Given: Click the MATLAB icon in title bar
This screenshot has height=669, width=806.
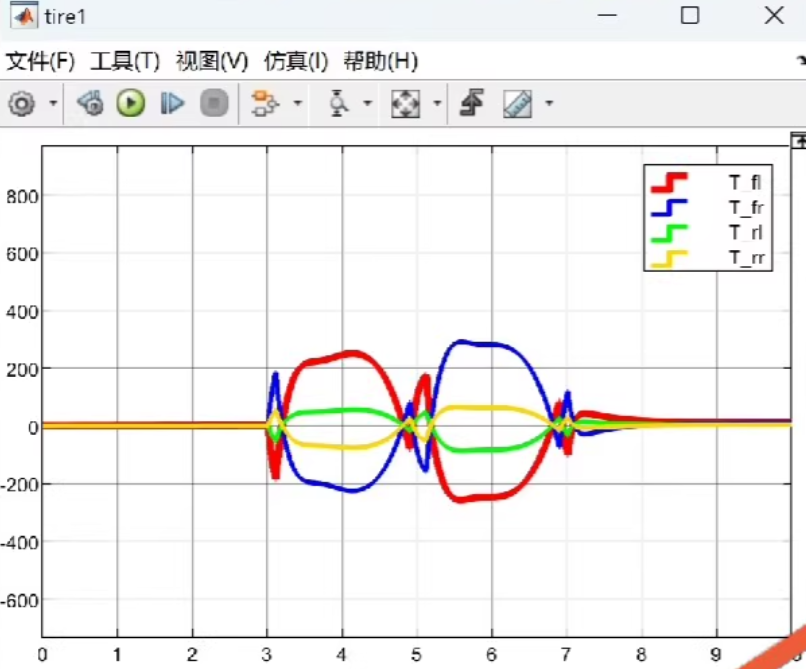Looking at the screenshot, I should point(24,15).
